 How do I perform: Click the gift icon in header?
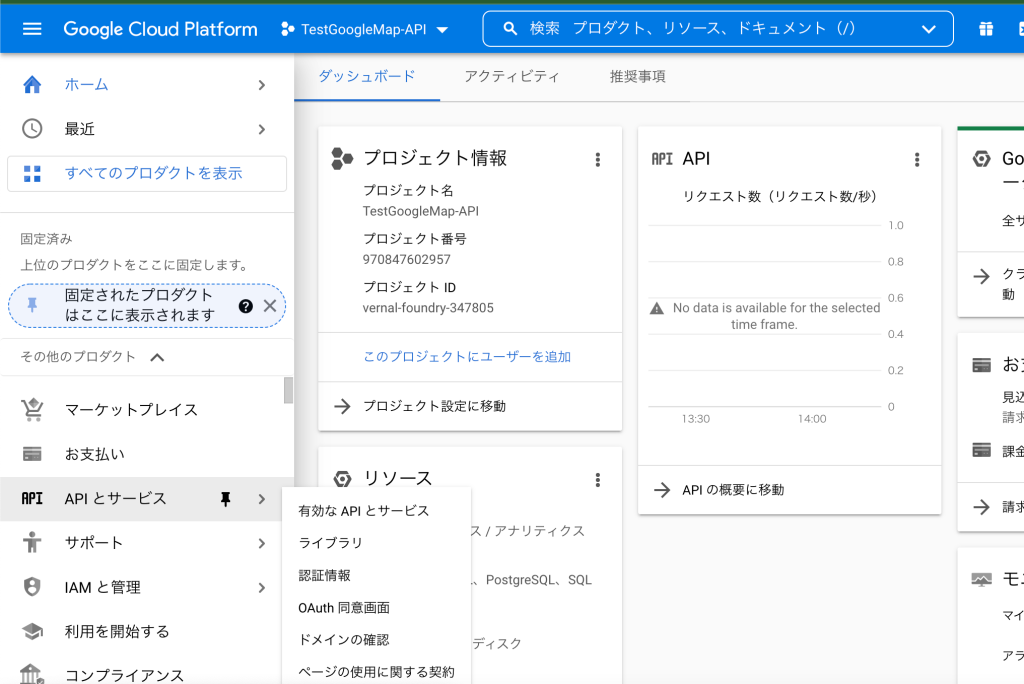point(986,29)
